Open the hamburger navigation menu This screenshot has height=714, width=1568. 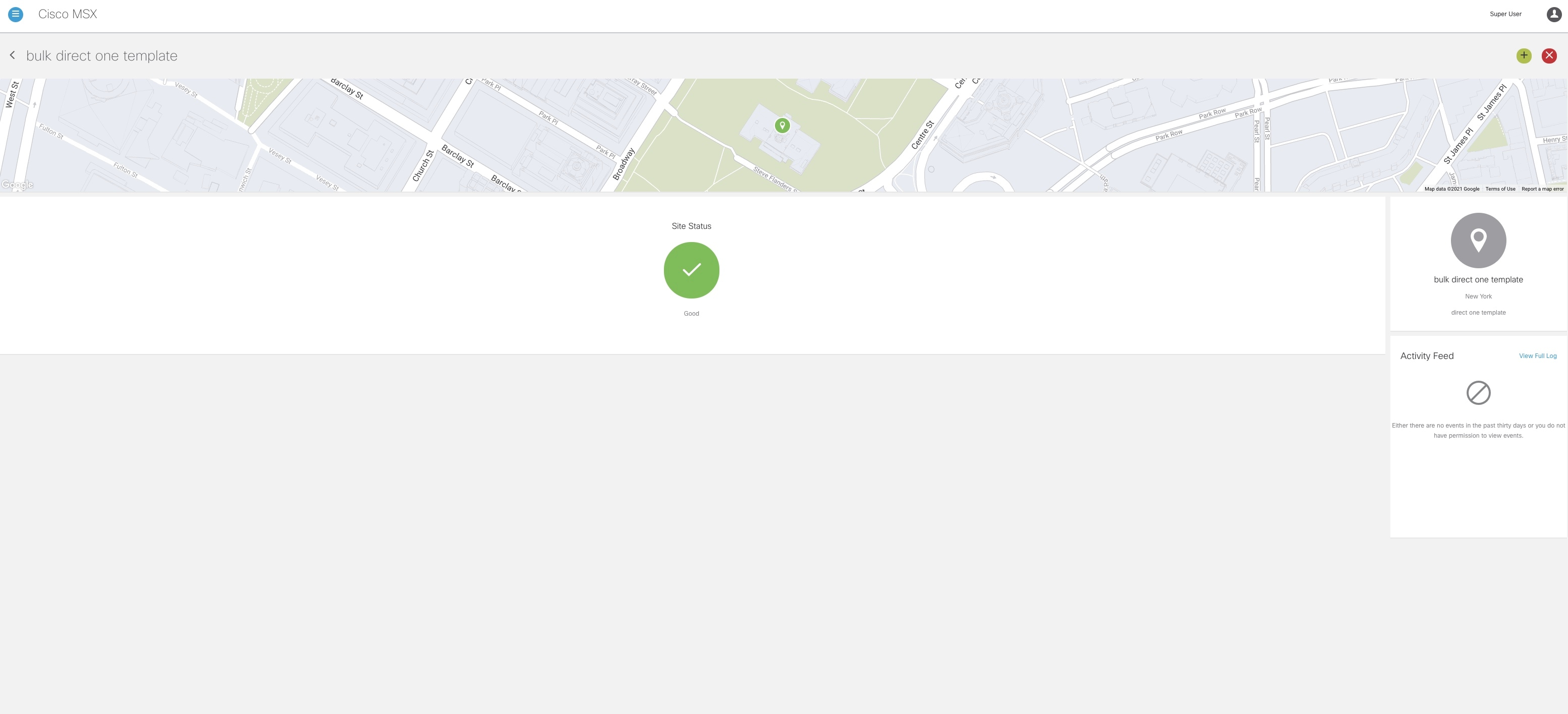[15, 14]
